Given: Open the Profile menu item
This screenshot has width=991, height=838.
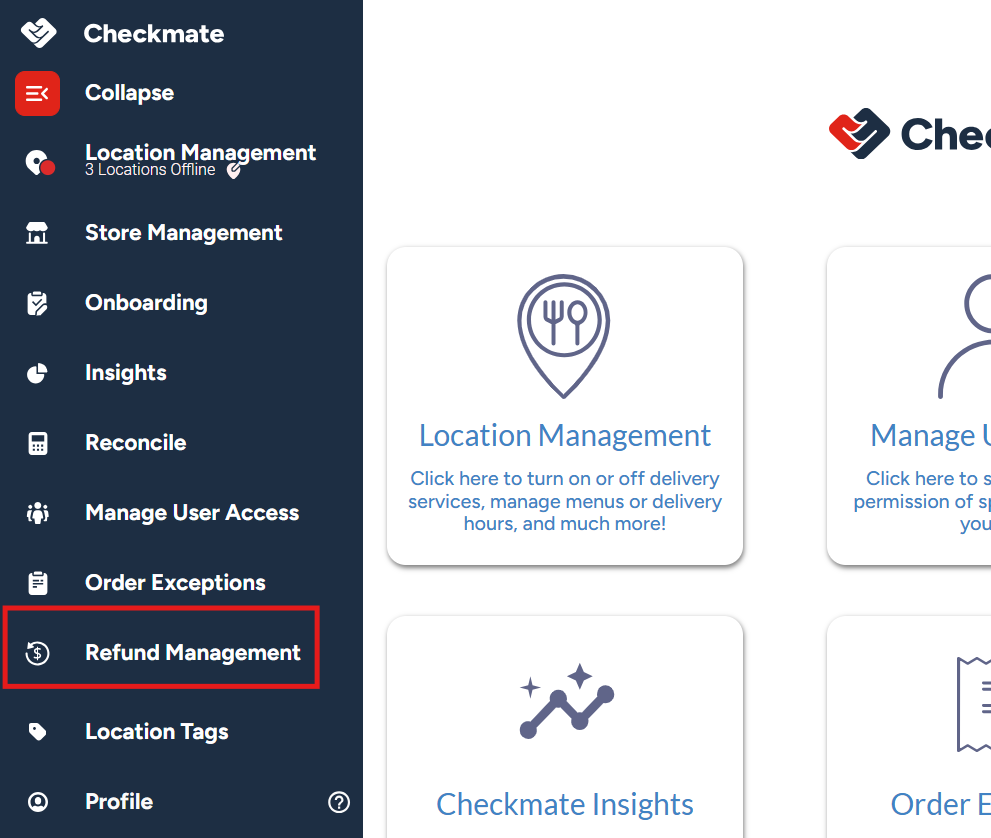Looking at the screenshot, I should (x=119, y=802).
